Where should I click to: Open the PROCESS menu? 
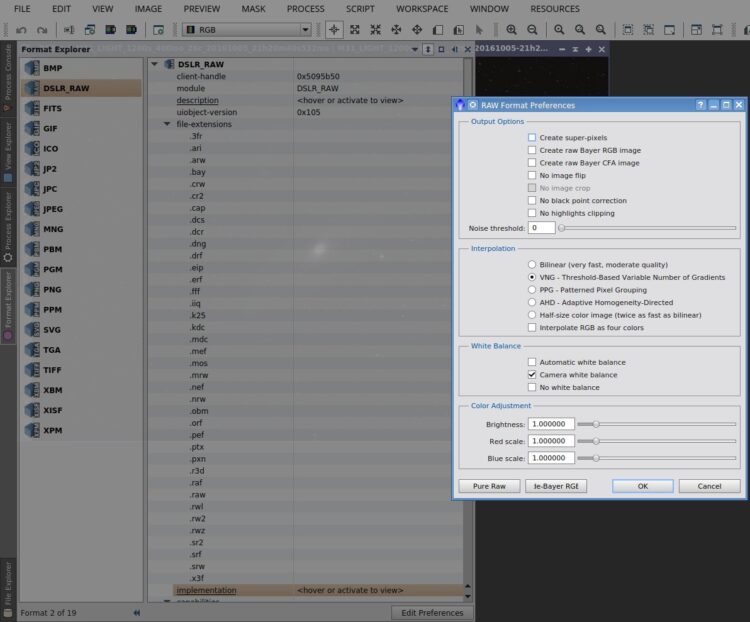306,9
